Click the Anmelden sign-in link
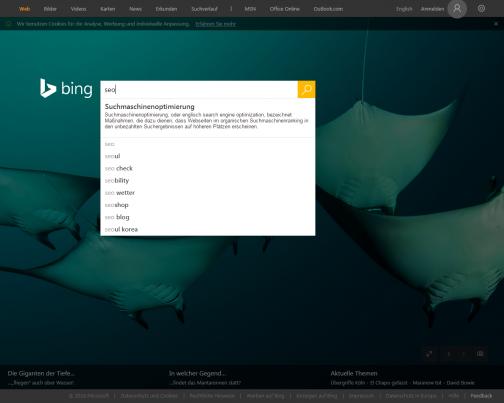 [432, 9]
